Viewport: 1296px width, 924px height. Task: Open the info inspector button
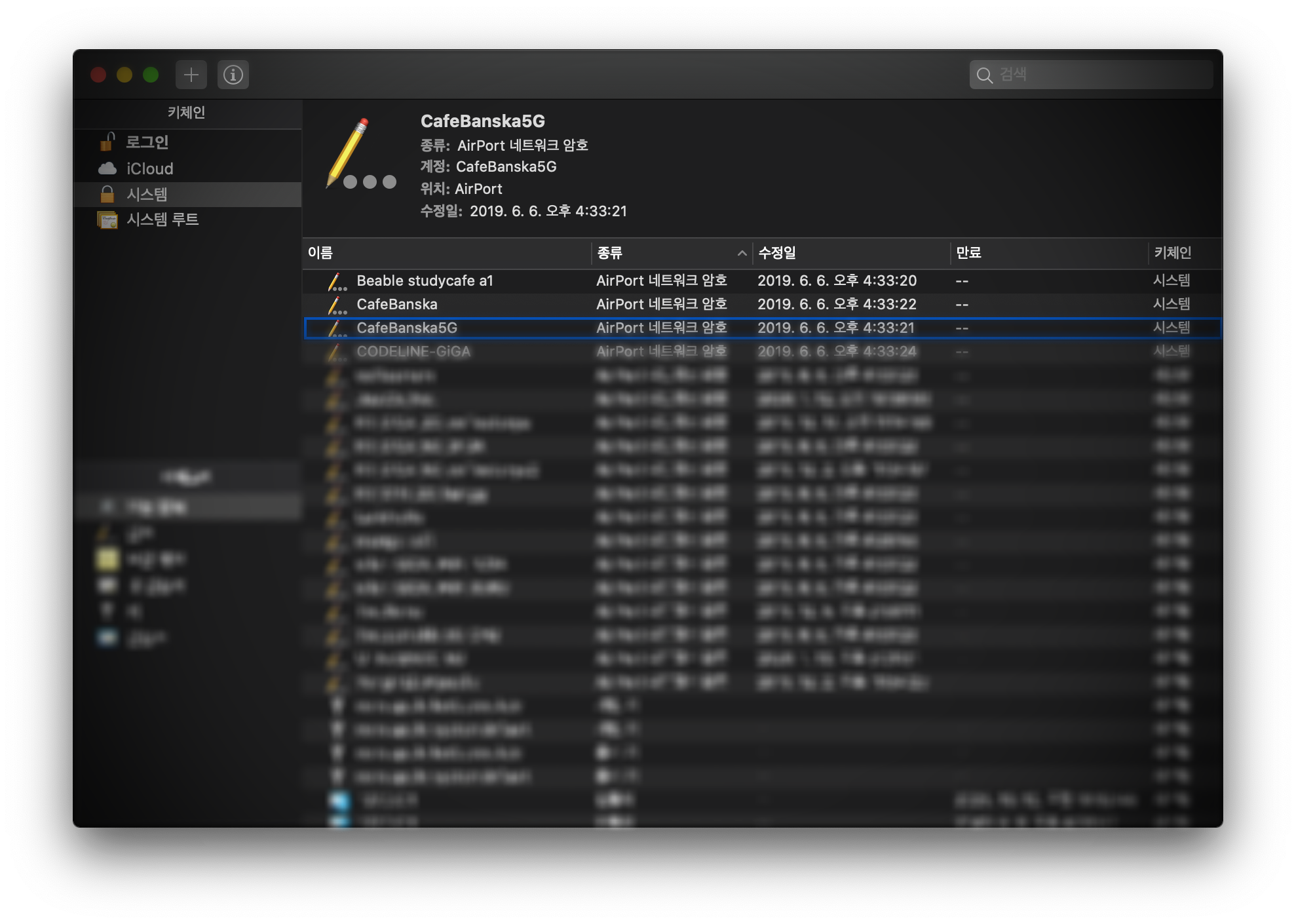pyautogui.click(x=233, y=75)
